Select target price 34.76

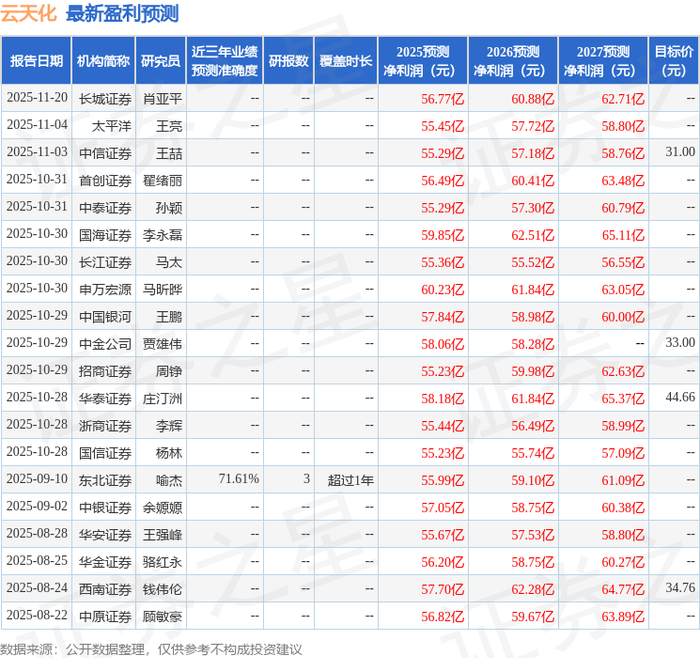coord(680,587)
